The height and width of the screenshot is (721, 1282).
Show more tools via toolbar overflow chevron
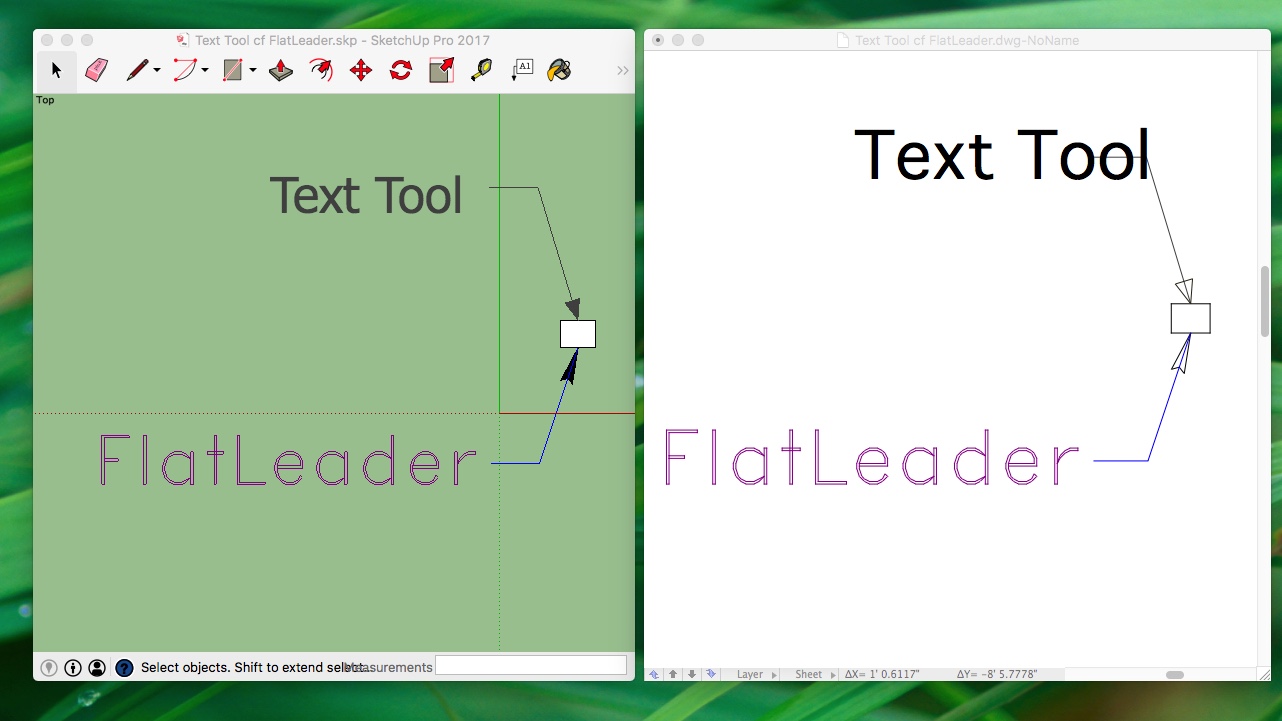tap(622, 71)
